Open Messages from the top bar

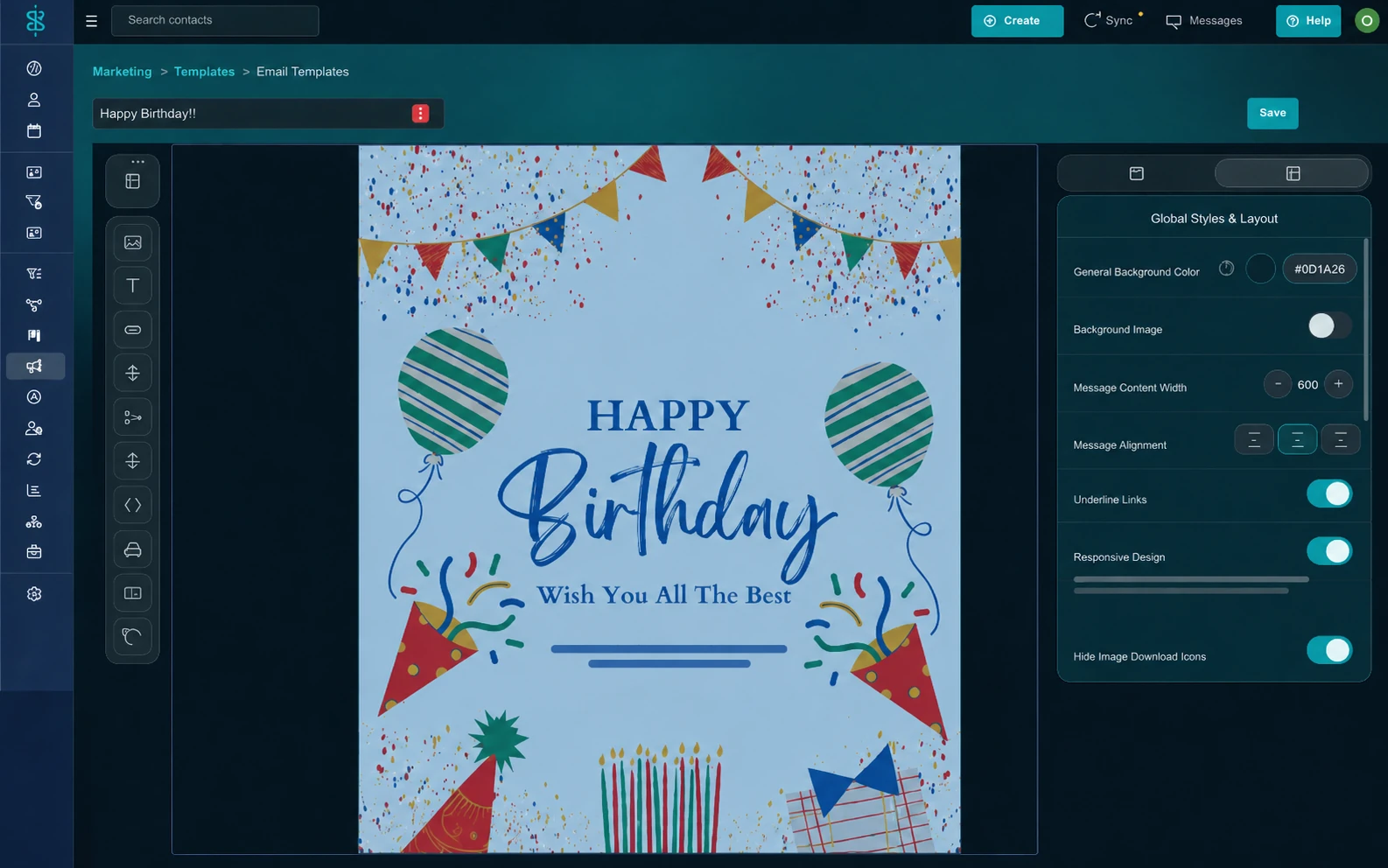coord(1204,21)
